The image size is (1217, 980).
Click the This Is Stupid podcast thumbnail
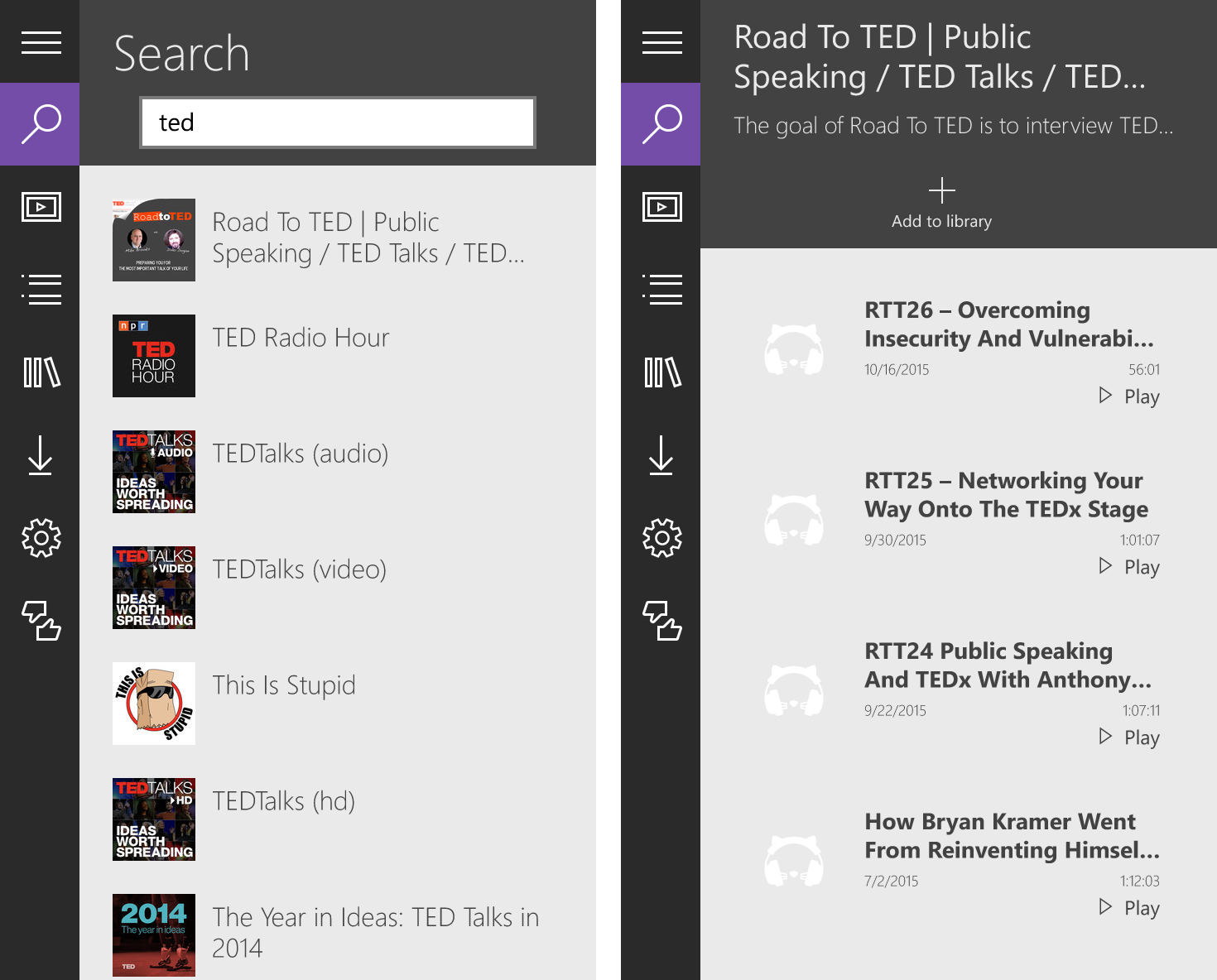(154, 704)
